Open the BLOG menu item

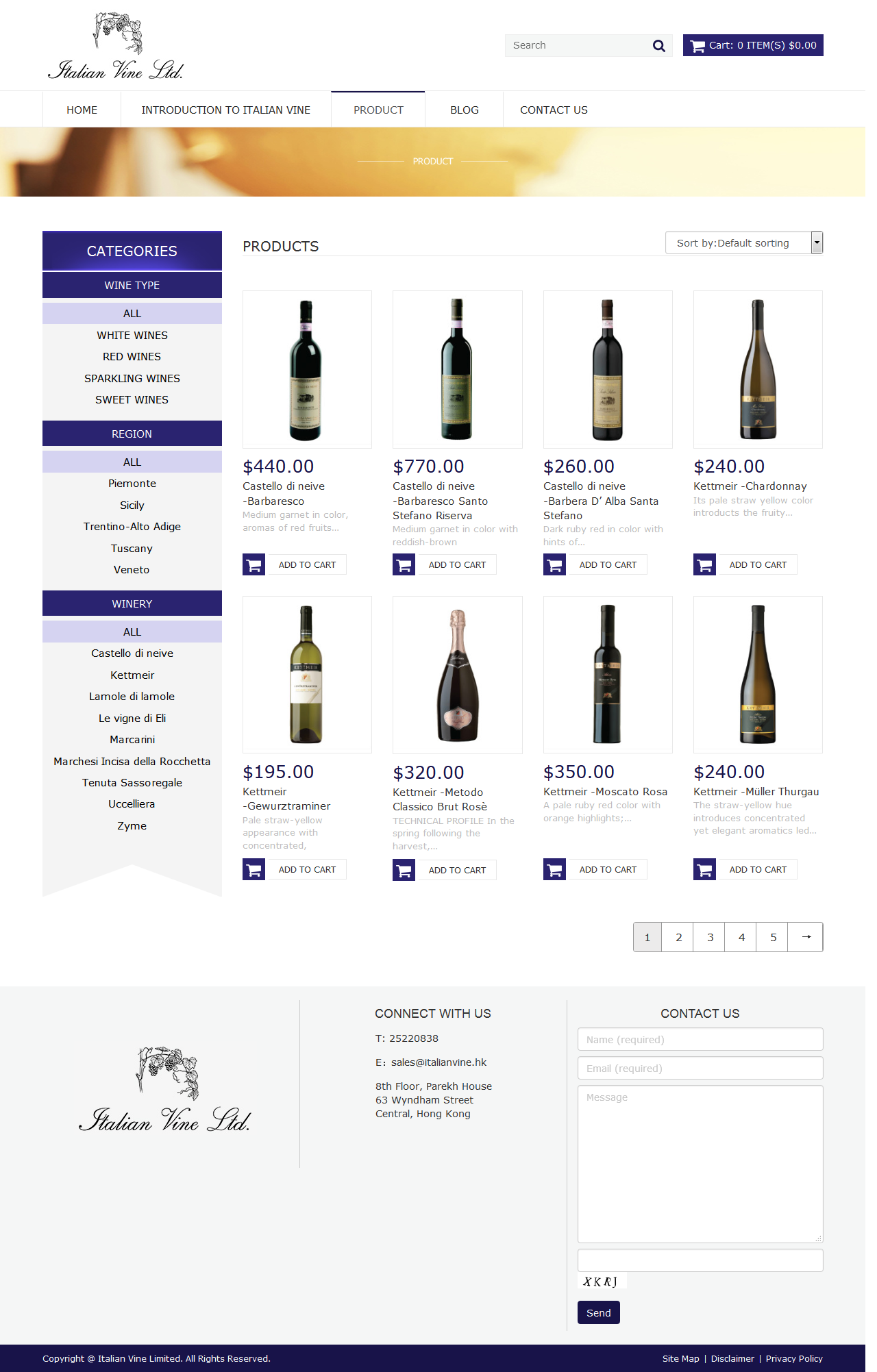[465, 110]
